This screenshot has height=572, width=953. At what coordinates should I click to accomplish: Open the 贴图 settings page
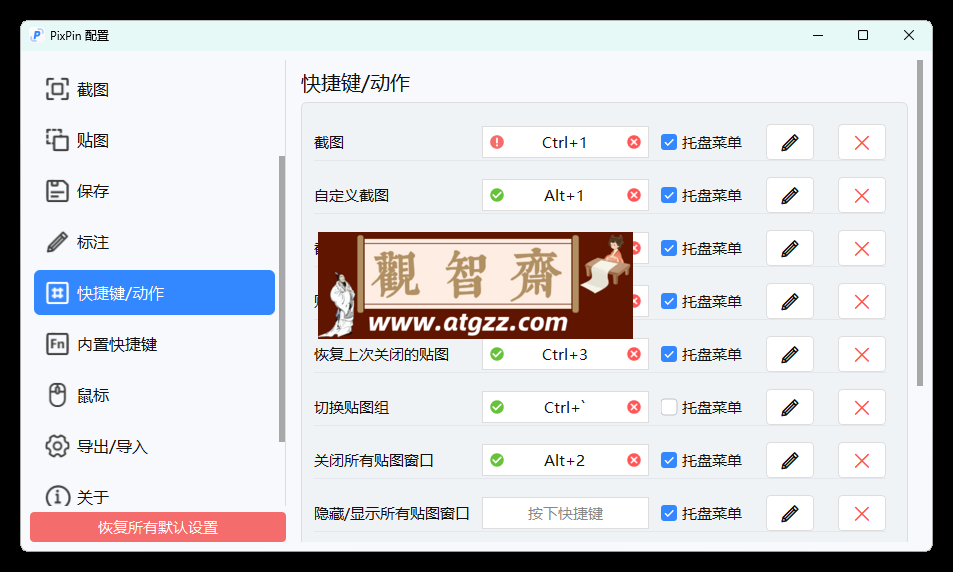[x=154, y=140]
